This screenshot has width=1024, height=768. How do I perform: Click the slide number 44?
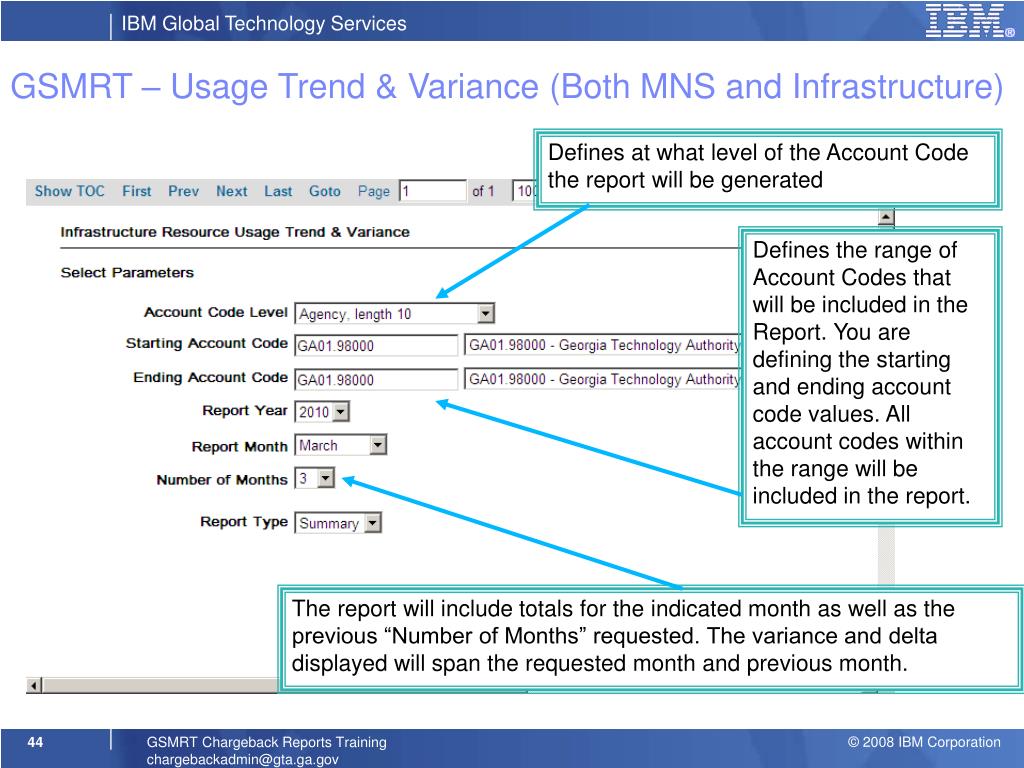tap(35, 742)
